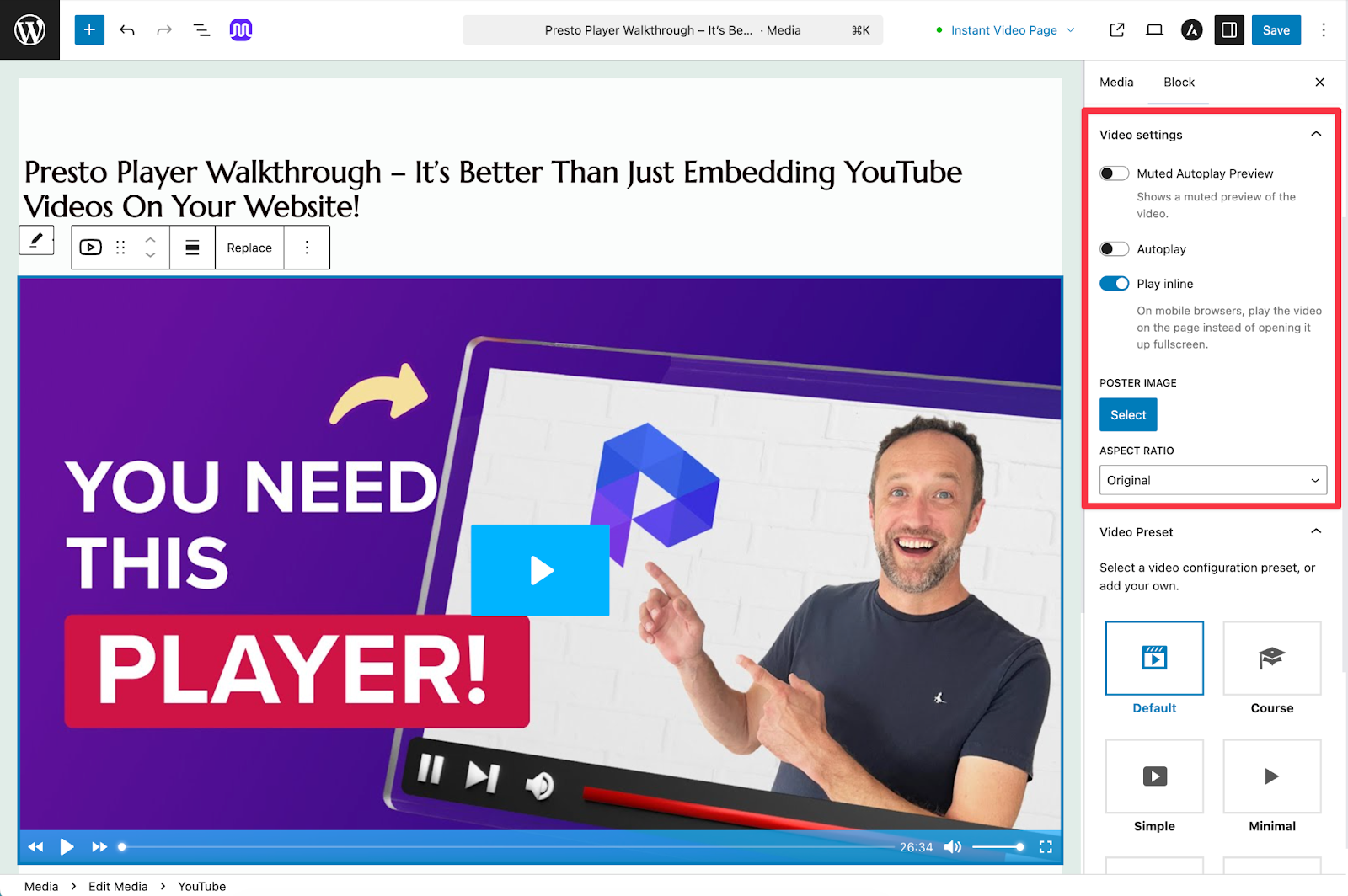Click the block alignment icon
This screenshot has width=1348, height=896.
click(x=192, y=248)
